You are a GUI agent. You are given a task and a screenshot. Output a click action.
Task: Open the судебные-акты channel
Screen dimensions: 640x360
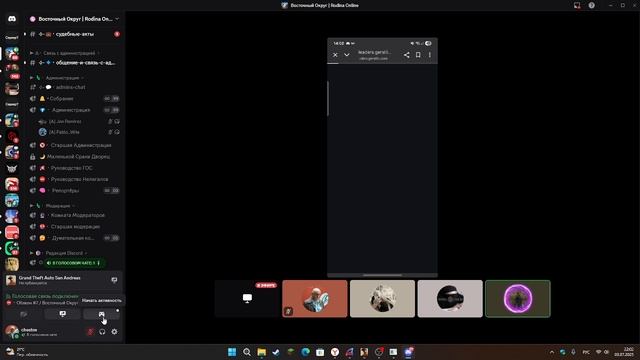[x=74, y=34]
